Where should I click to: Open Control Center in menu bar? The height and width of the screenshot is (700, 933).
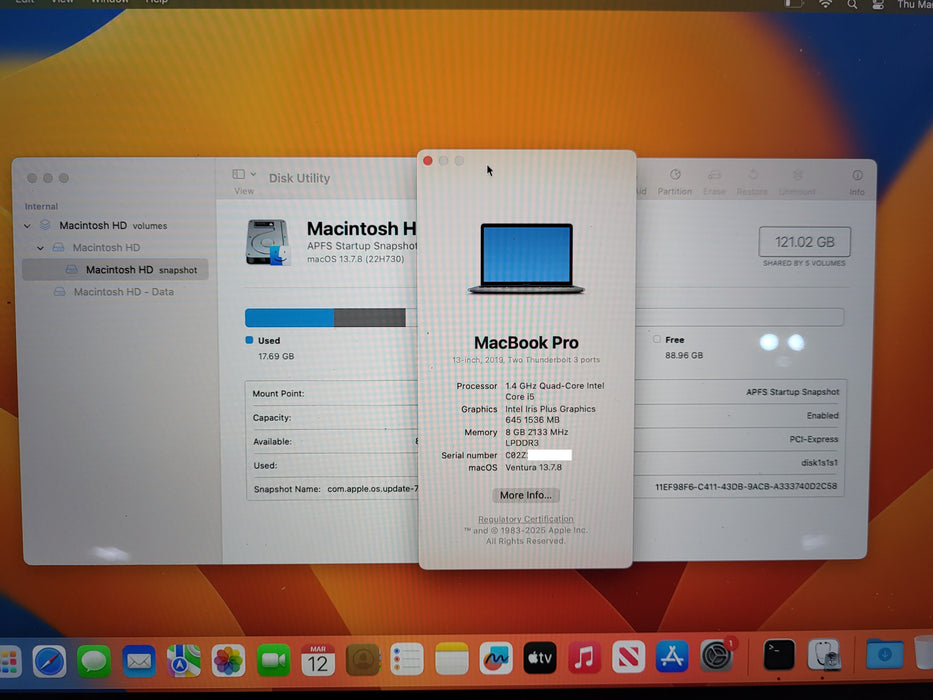(878, 5)
